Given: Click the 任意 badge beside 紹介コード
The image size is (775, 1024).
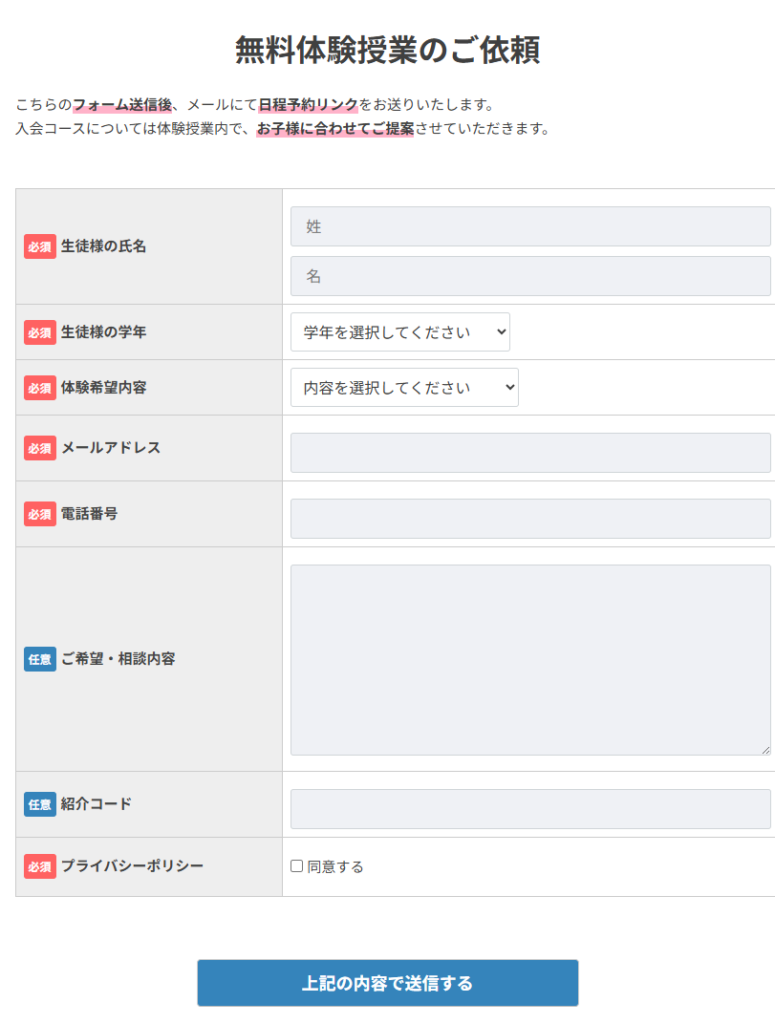Looking at the screenshot, I should point(40,804).
